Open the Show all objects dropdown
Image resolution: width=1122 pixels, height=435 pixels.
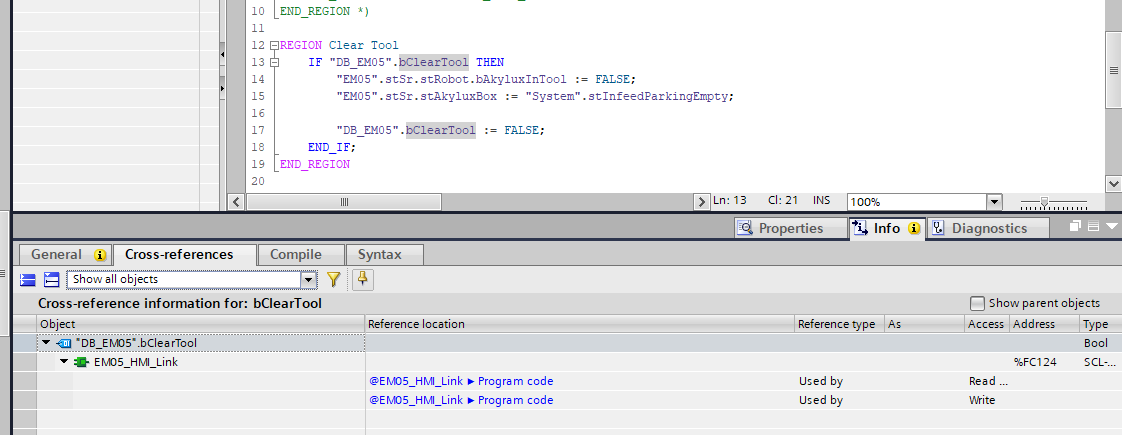(308, 280)
